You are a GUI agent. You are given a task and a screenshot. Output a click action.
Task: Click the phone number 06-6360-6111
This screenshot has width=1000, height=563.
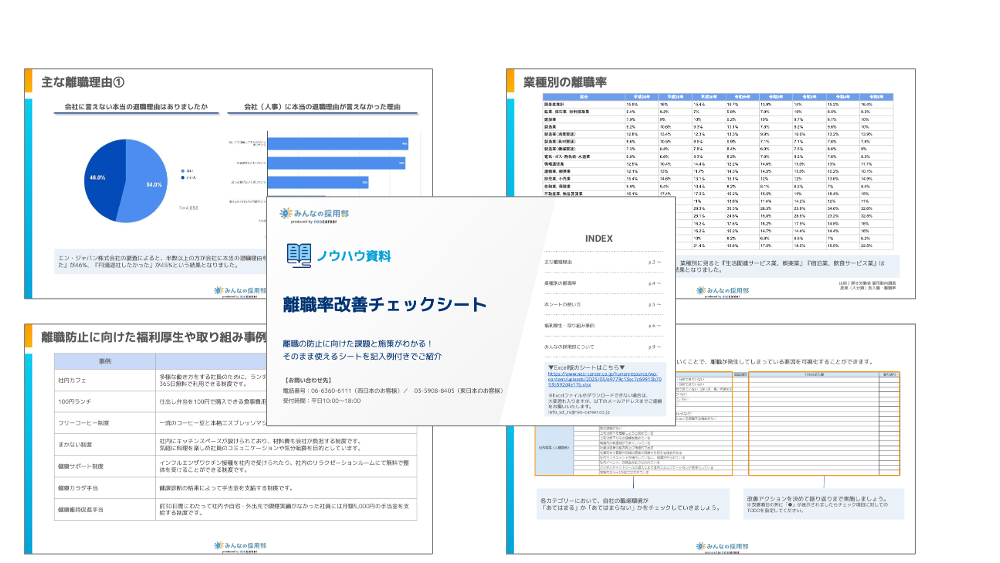331,390
